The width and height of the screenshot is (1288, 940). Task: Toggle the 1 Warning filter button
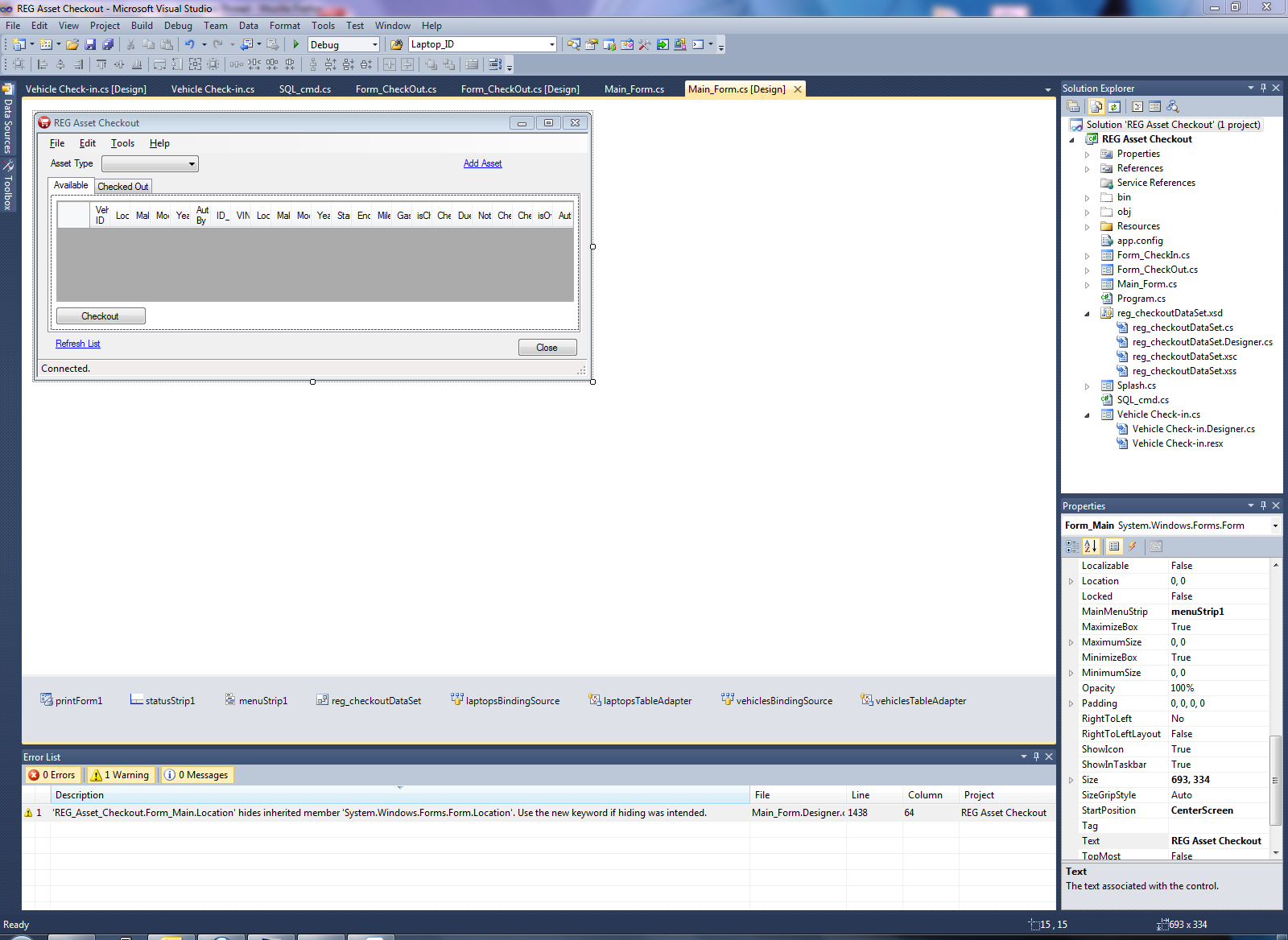(120, 775)
